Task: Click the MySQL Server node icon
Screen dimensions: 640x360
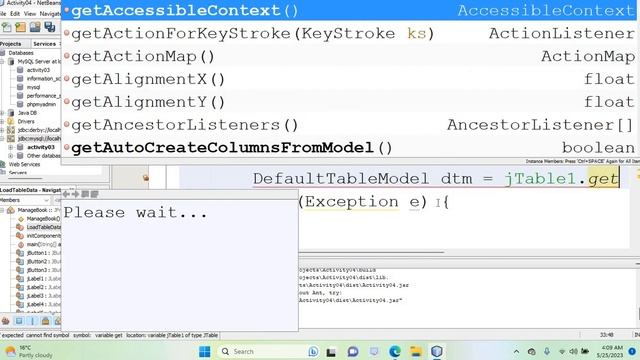Action: click(x=11, y=61)
